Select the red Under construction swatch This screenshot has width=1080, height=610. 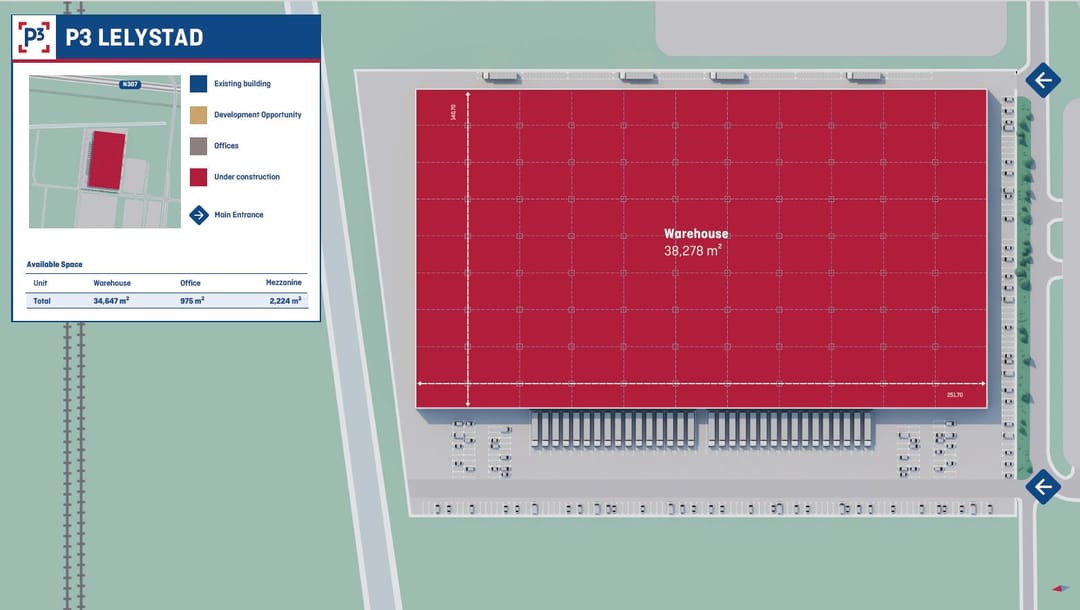click(199, 177)
